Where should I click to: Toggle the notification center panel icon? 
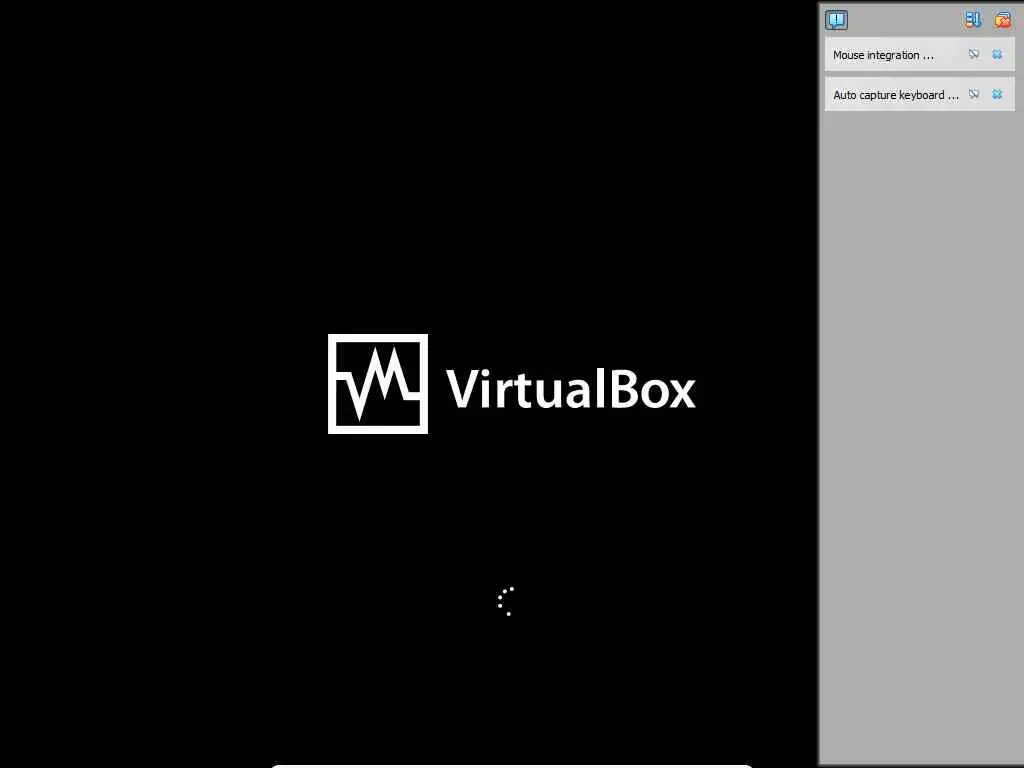(836, 20)
